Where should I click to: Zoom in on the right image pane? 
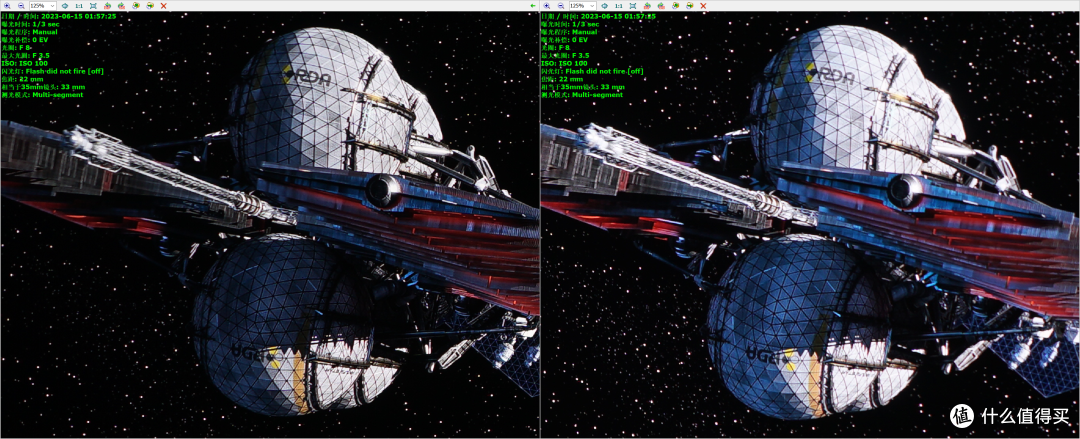(547, 6)
